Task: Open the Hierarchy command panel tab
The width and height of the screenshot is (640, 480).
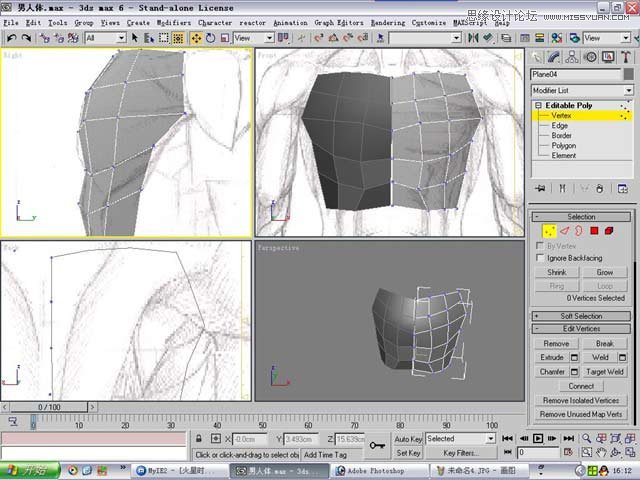Action: click(574, 58)
